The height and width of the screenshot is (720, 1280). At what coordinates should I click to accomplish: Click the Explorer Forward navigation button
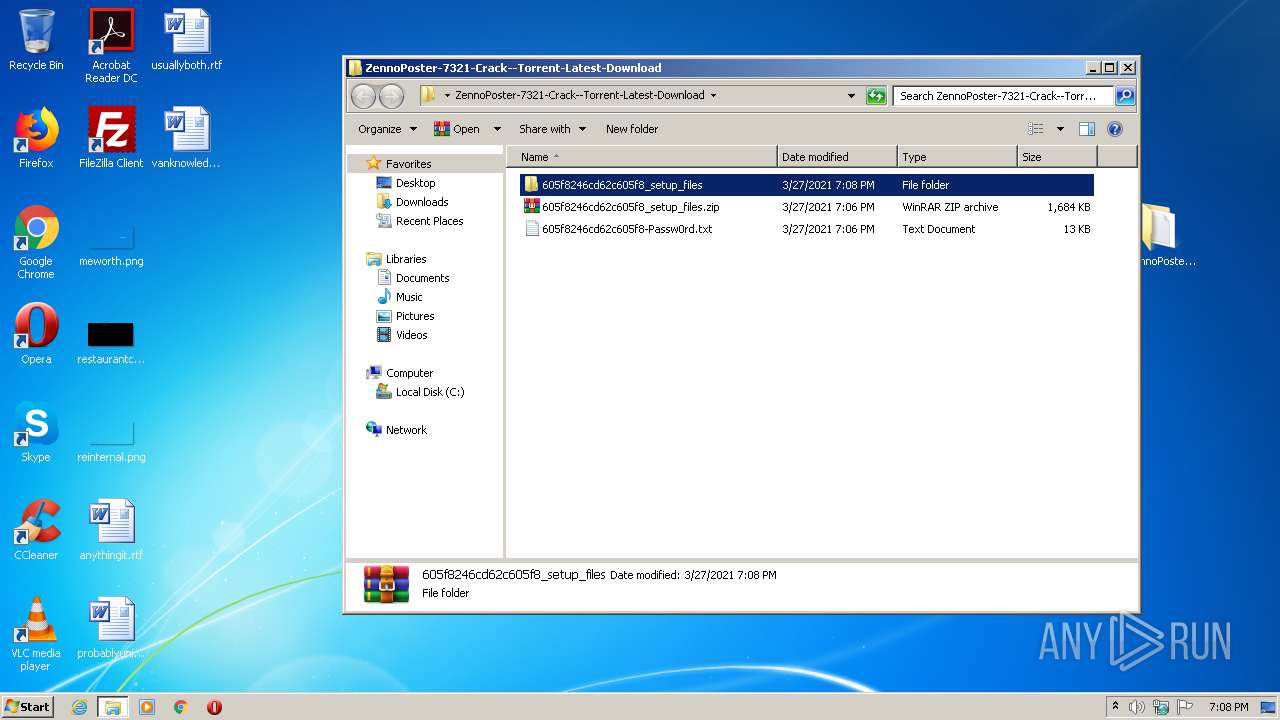coord(391,96)
